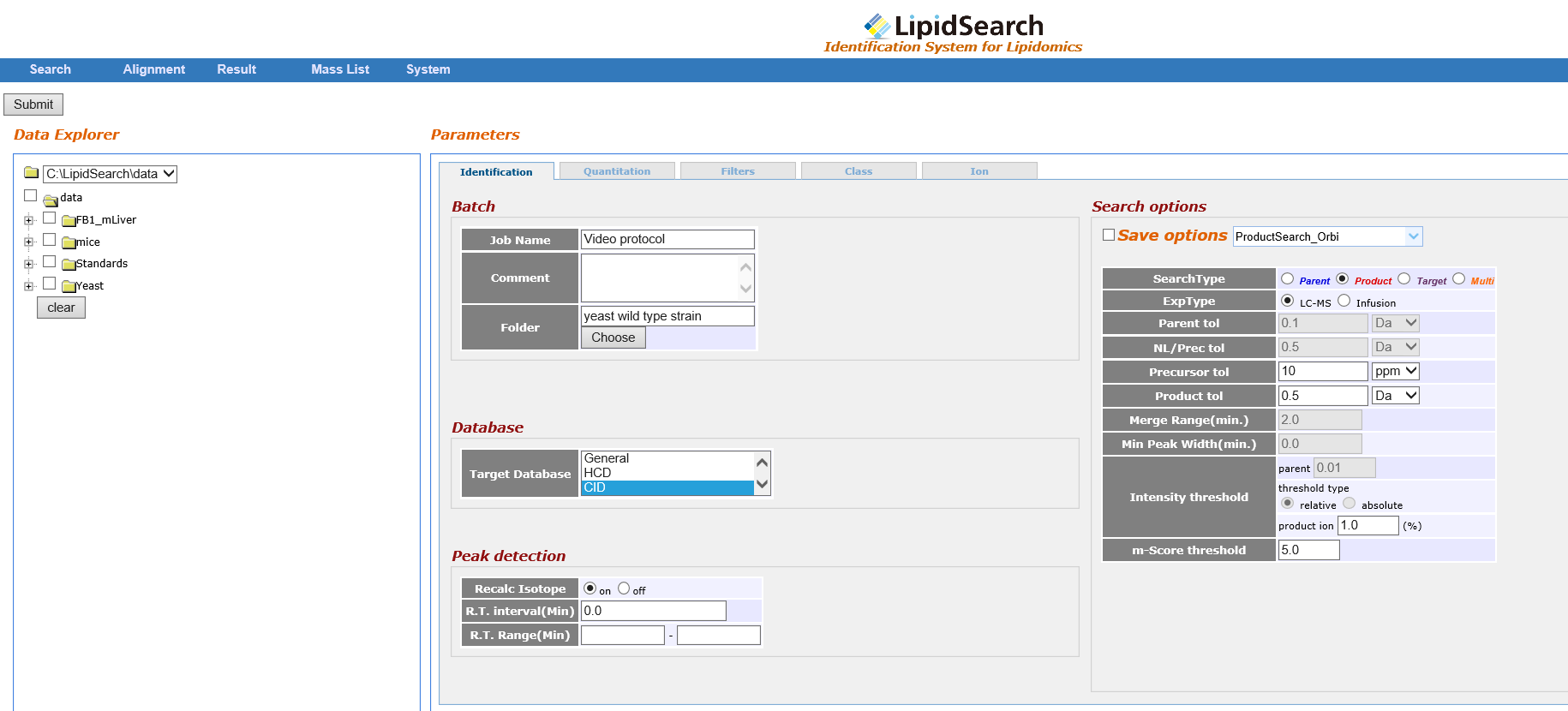Click the Comment text area
The height and width of the screenshot is (711, 1568).
coord(667,278)
